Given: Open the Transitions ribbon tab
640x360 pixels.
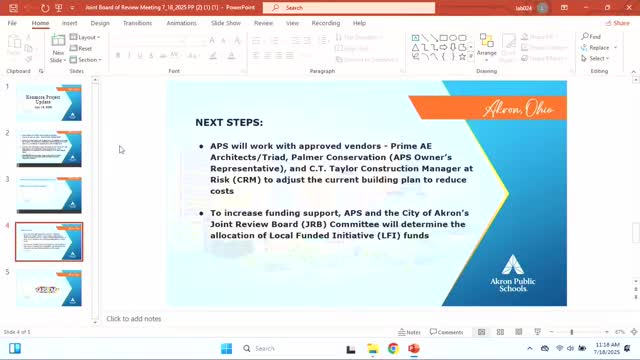Looking at the screenshot, I should [x=138, y=23].
